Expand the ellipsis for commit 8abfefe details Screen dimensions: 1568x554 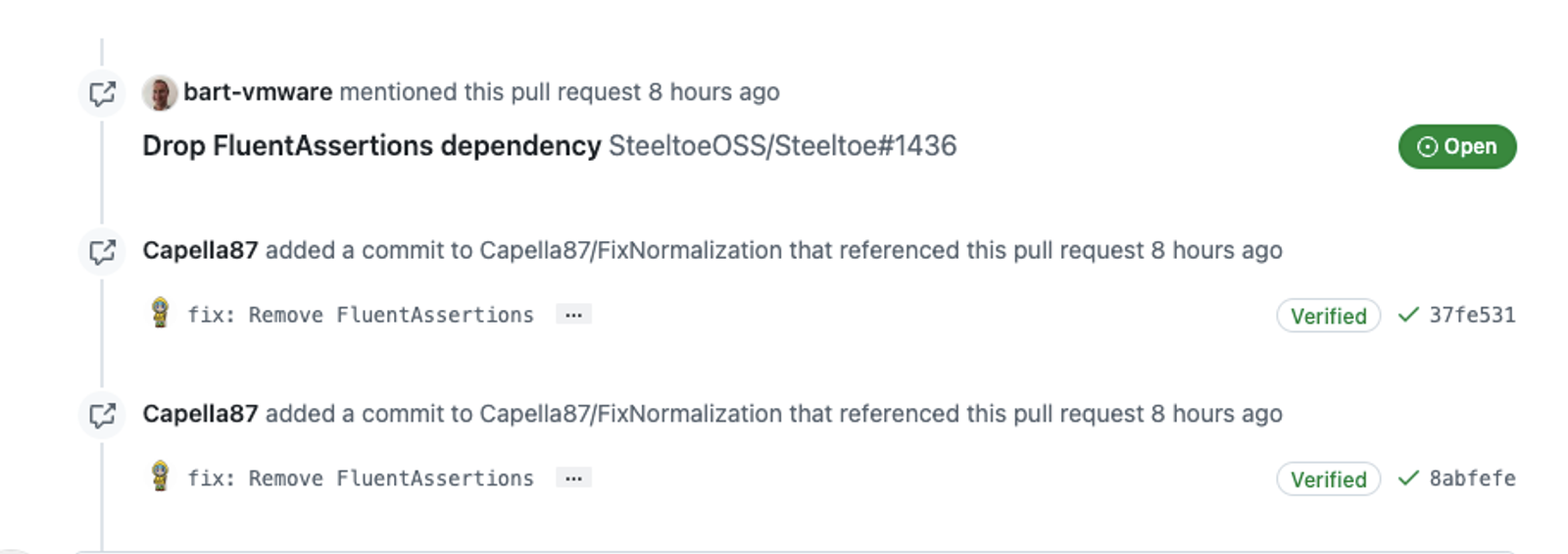[x=573, y=478]
